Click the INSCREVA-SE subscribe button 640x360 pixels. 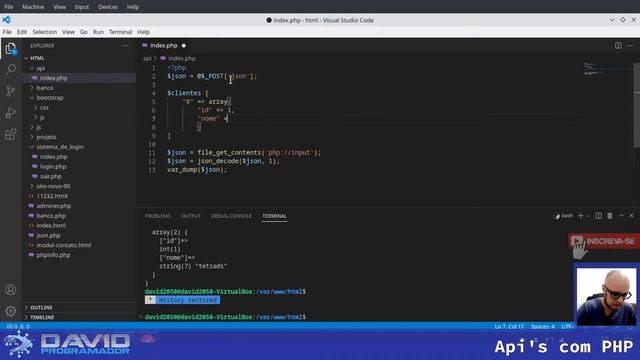click(604, 241)
